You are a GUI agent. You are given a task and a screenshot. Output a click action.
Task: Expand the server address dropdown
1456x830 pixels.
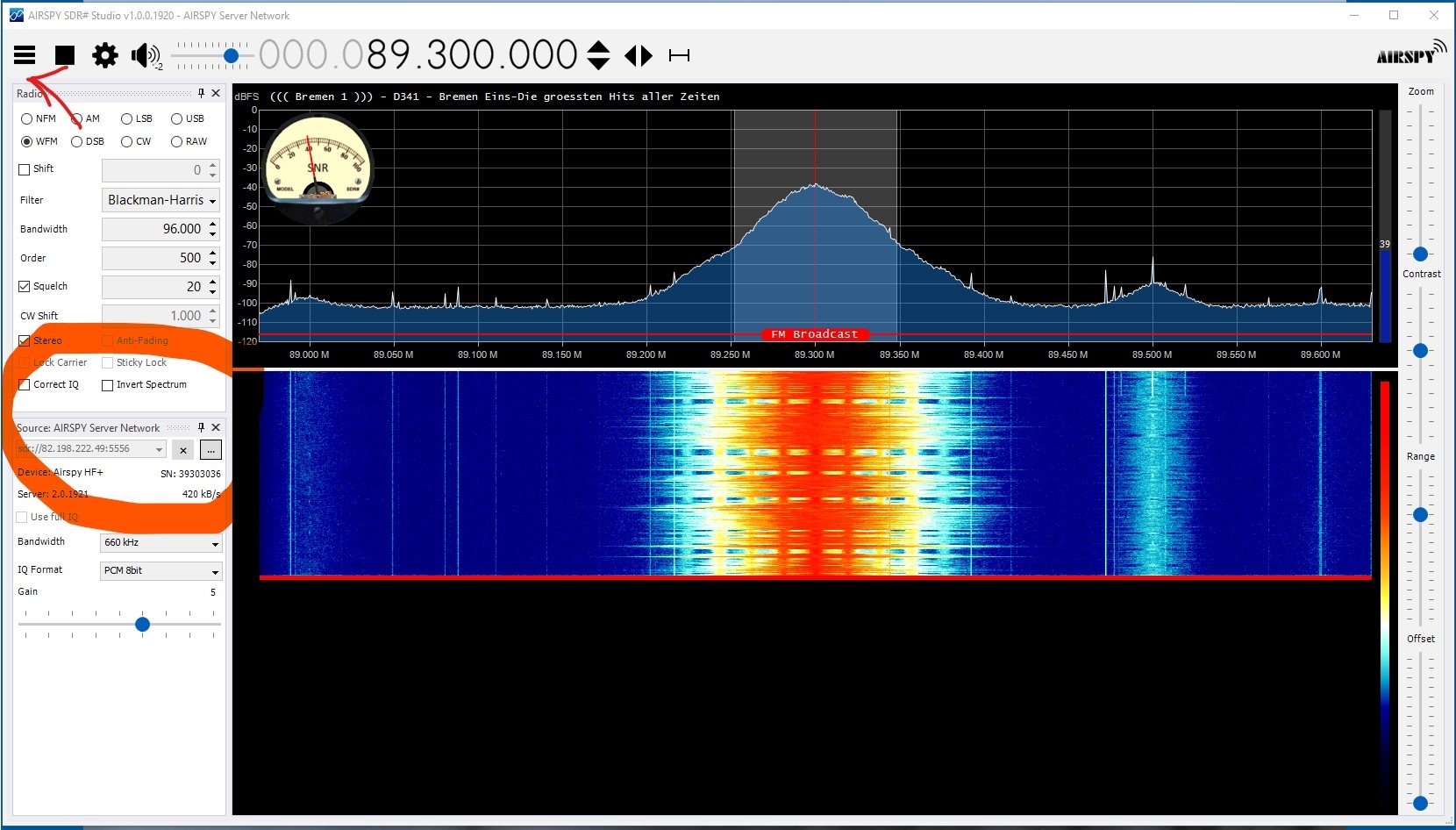tap(159, 449)
